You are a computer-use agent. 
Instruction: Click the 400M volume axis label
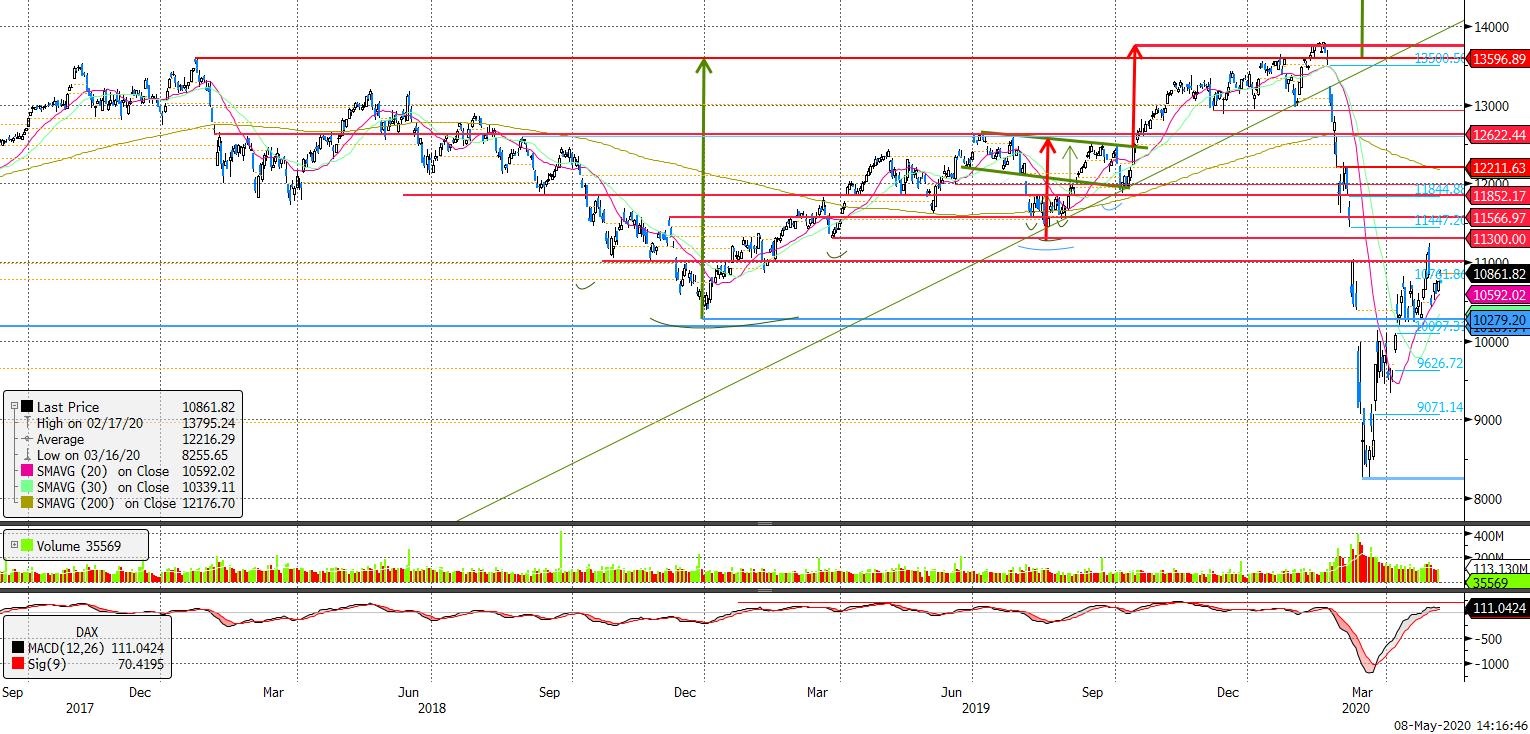[x=1489, y=536]
